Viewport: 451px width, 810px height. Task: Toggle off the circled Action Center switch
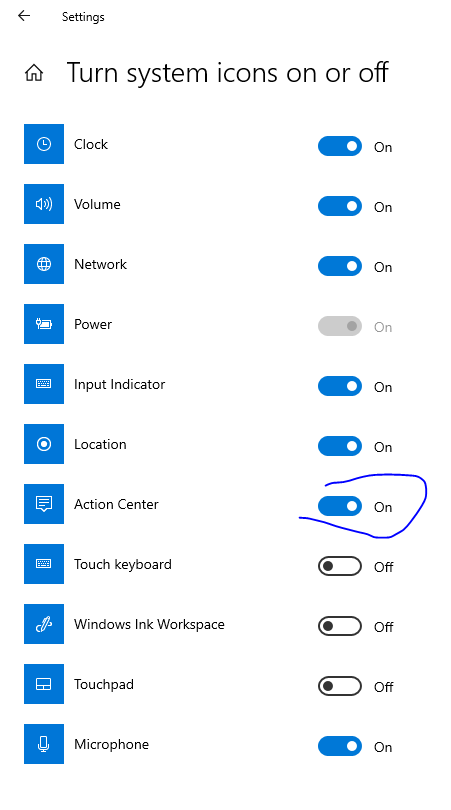coord(340,506)
